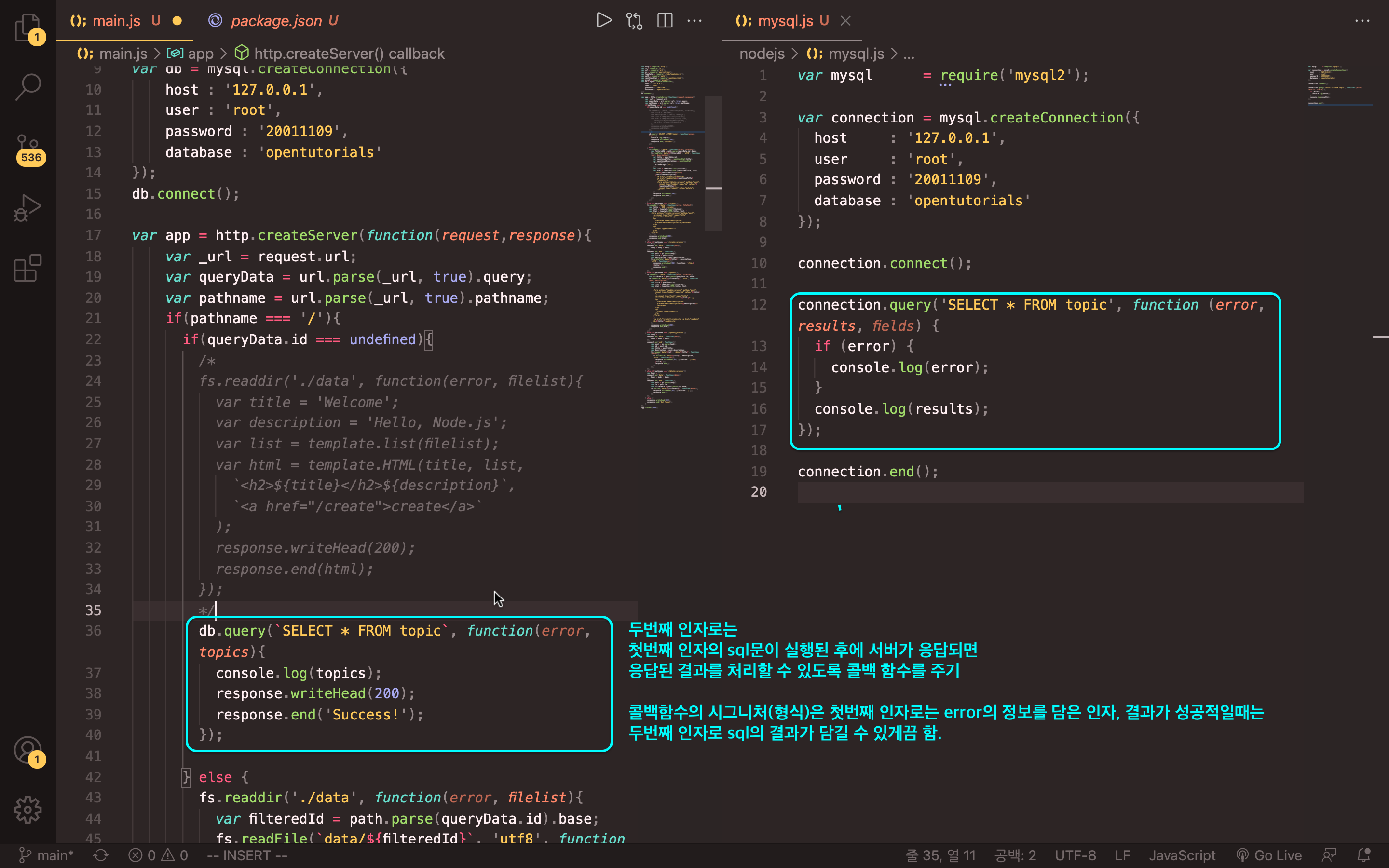Click the left editor minimap slider

point(713,163)
